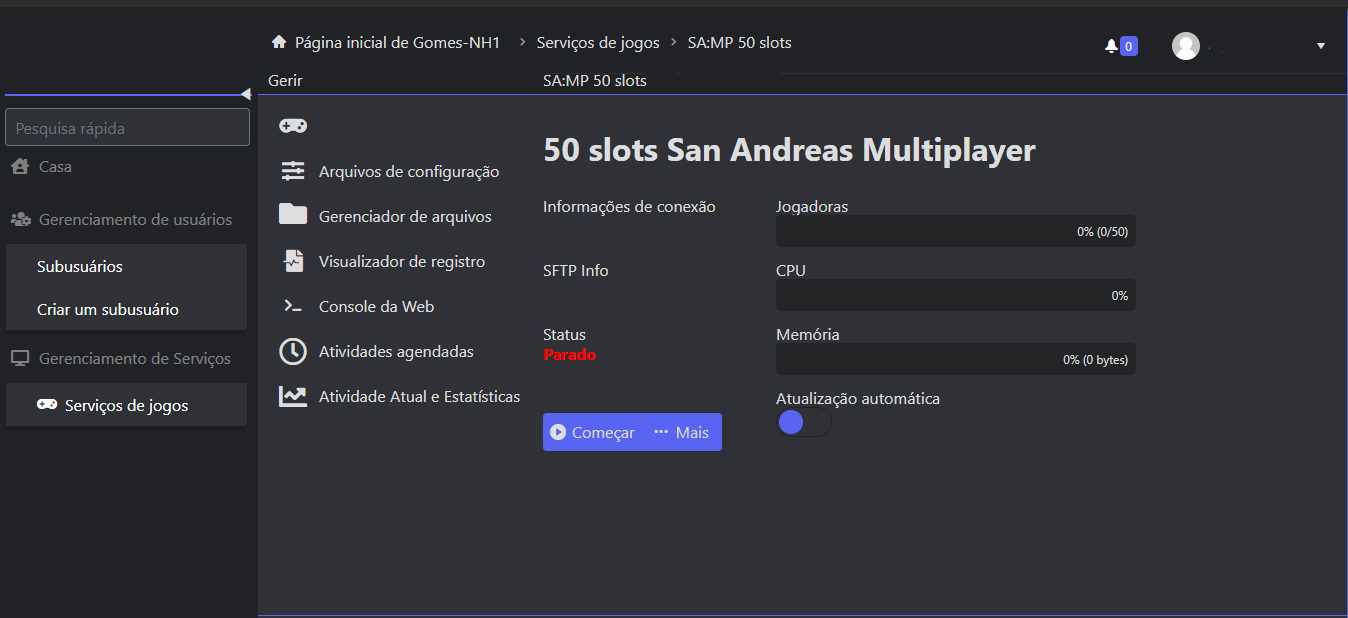This screenshot has width=1348, height=618.
Task: Click the users icon beside Gerenciamento de usuários
Action: point(20,219)
